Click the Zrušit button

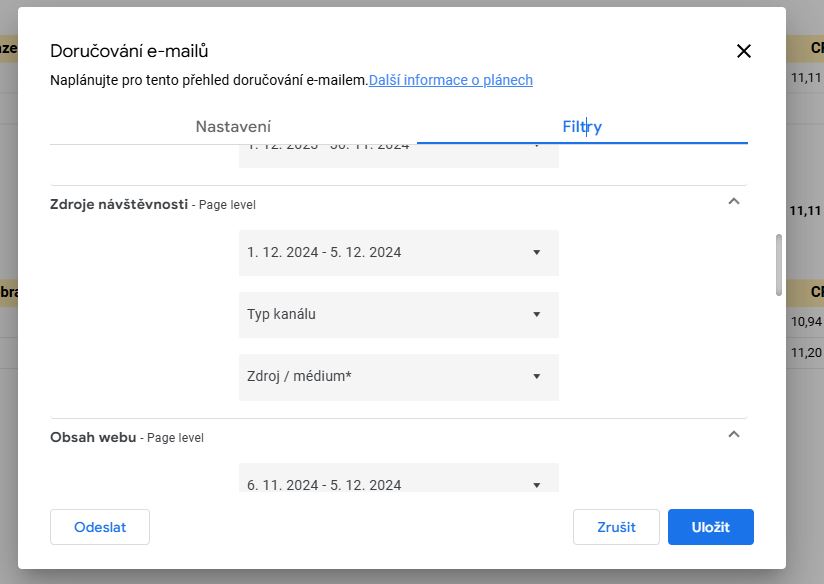point(616,527)
